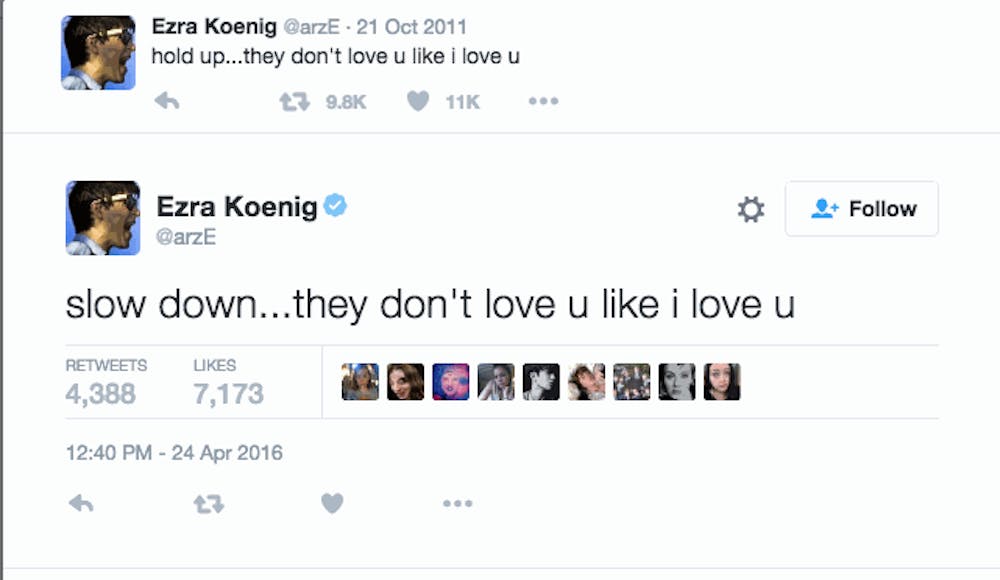Click the verified badge beside Ezra Koenig
1000x580 pixels.
tap(335, 206)
